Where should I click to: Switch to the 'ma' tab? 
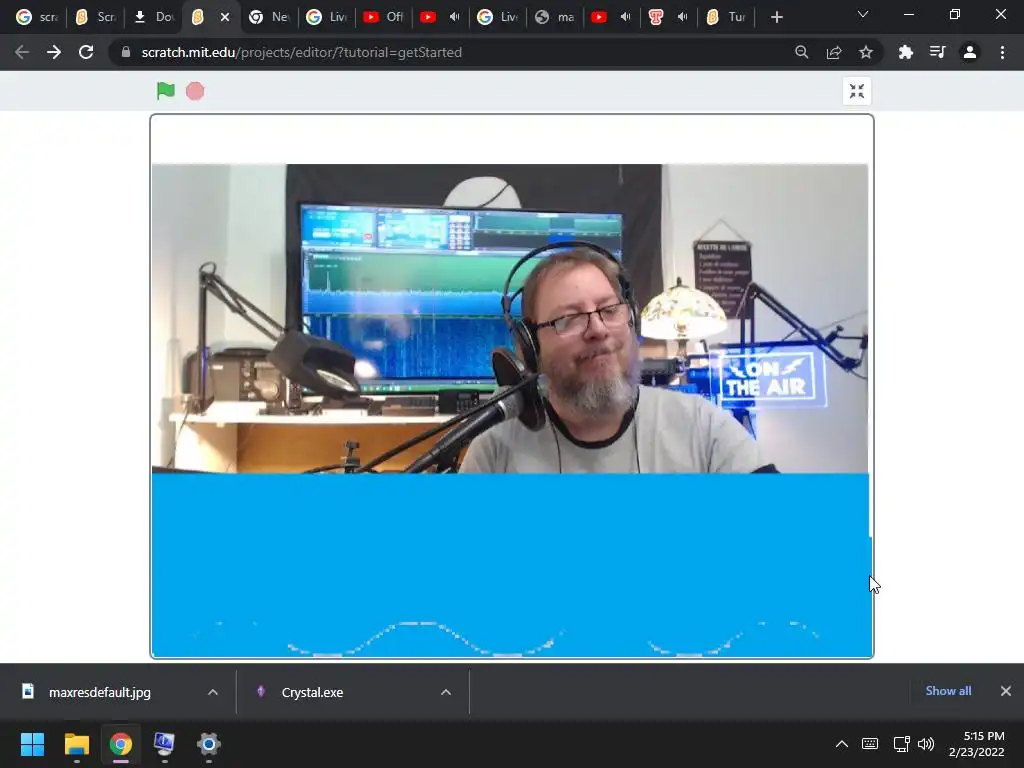(554, 17)
